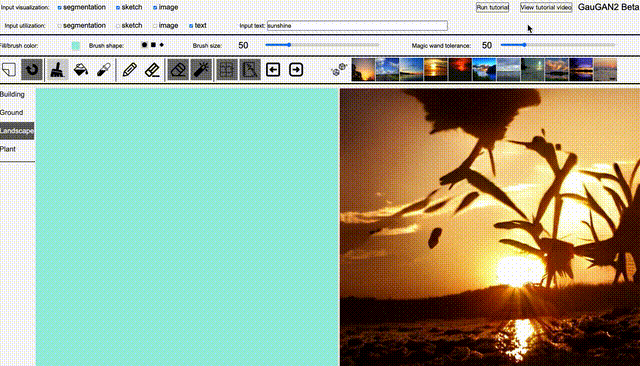This screenshot has width=640, height=366.
Task: Click the Run tutorial button
Action: (492, 7)
